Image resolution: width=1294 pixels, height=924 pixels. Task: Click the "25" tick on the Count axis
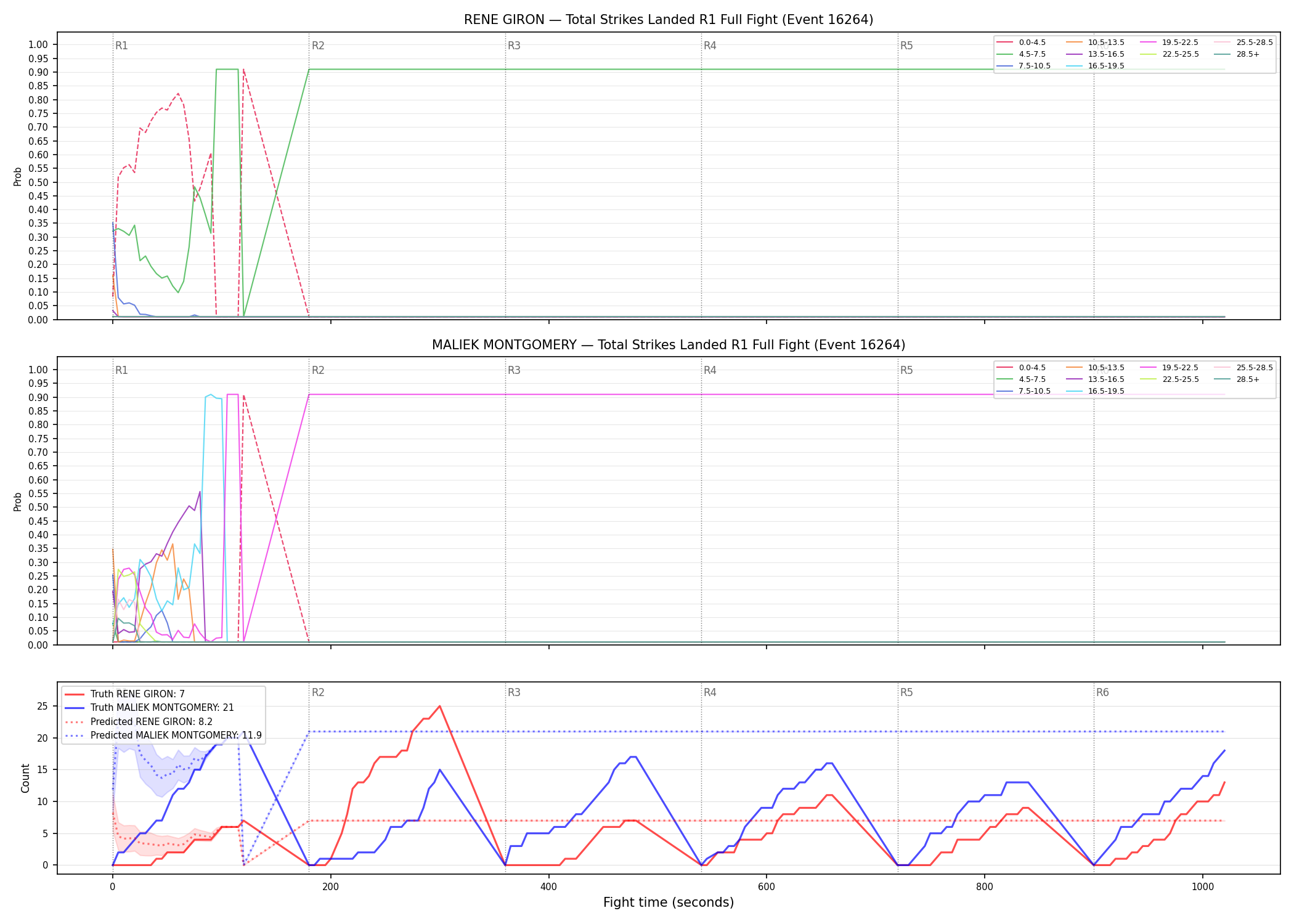pyautogui.click(x=42, y=707)
